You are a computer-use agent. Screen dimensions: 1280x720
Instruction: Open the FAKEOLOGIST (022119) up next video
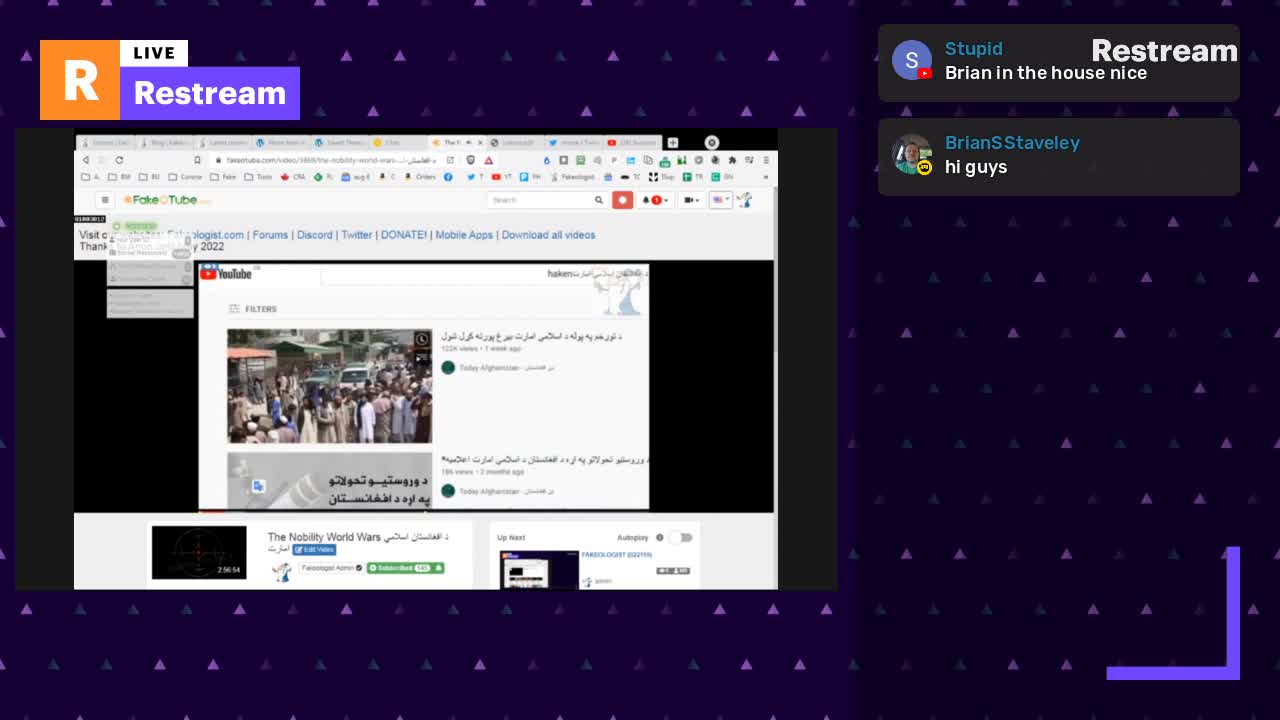[617, 554]
